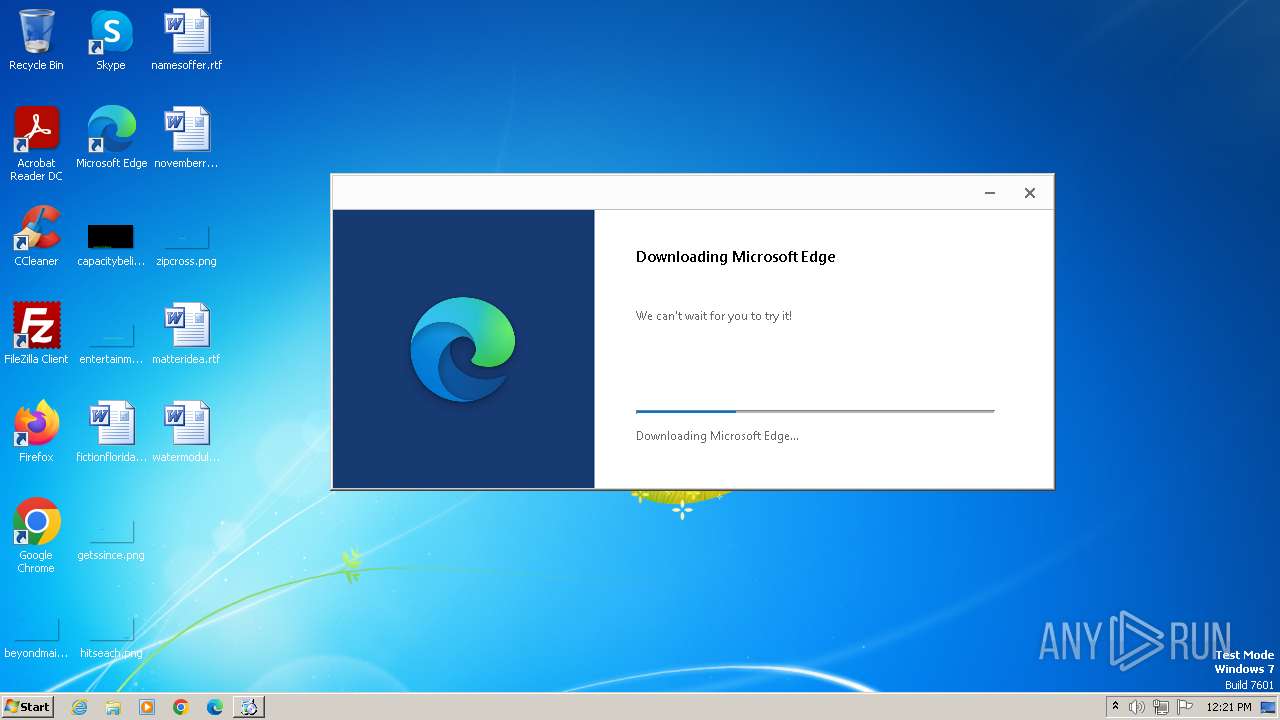Open Internet Explorer from the taskbar

tap(79, 707)
